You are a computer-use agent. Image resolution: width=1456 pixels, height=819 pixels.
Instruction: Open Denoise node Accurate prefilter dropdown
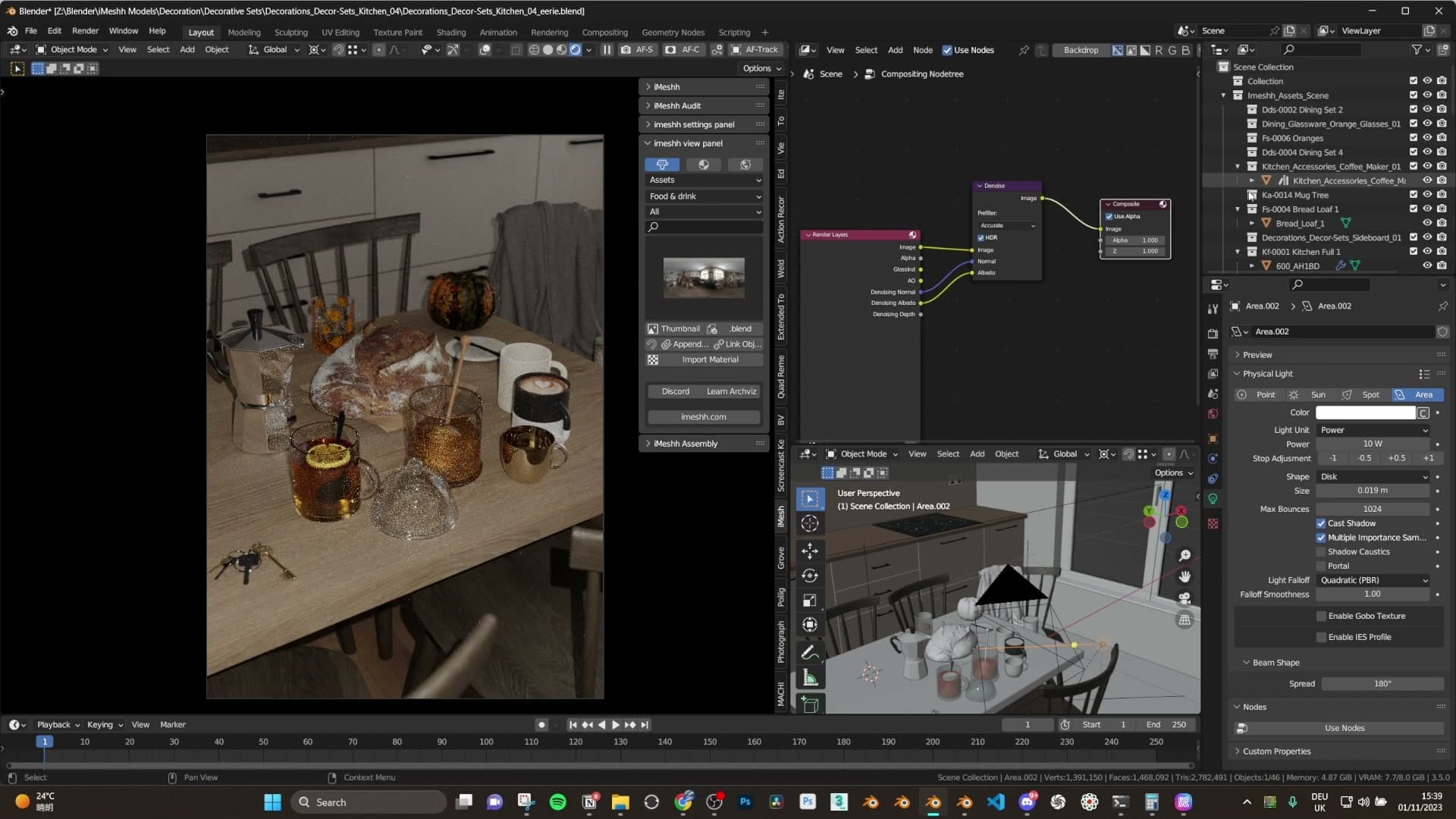(x=1007, y=225)
